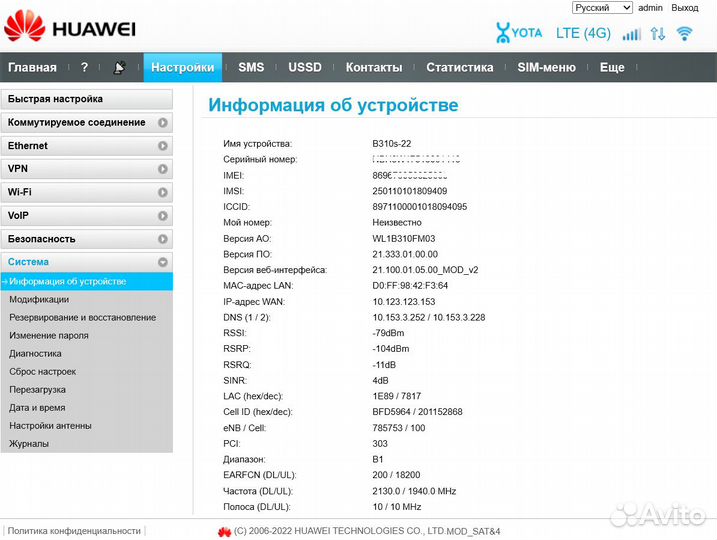Click eNB / Cell value 785753 / 100
The image size is (717, 540).
click(399, 428)
